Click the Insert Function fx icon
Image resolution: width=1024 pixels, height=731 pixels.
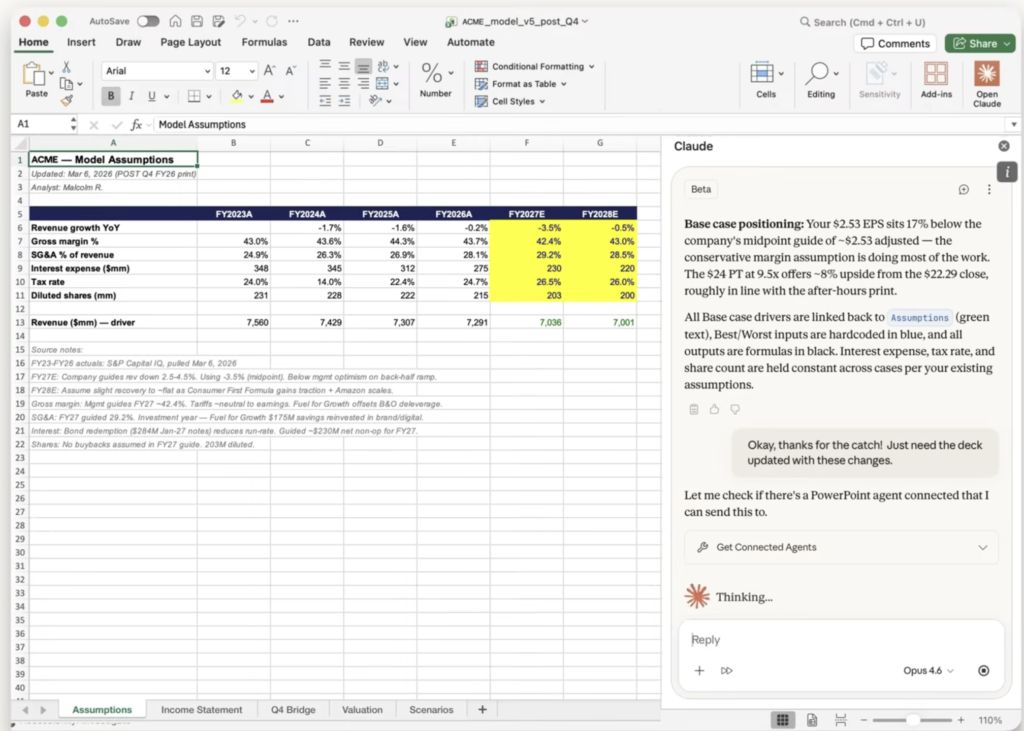click(x=136, y=124)
